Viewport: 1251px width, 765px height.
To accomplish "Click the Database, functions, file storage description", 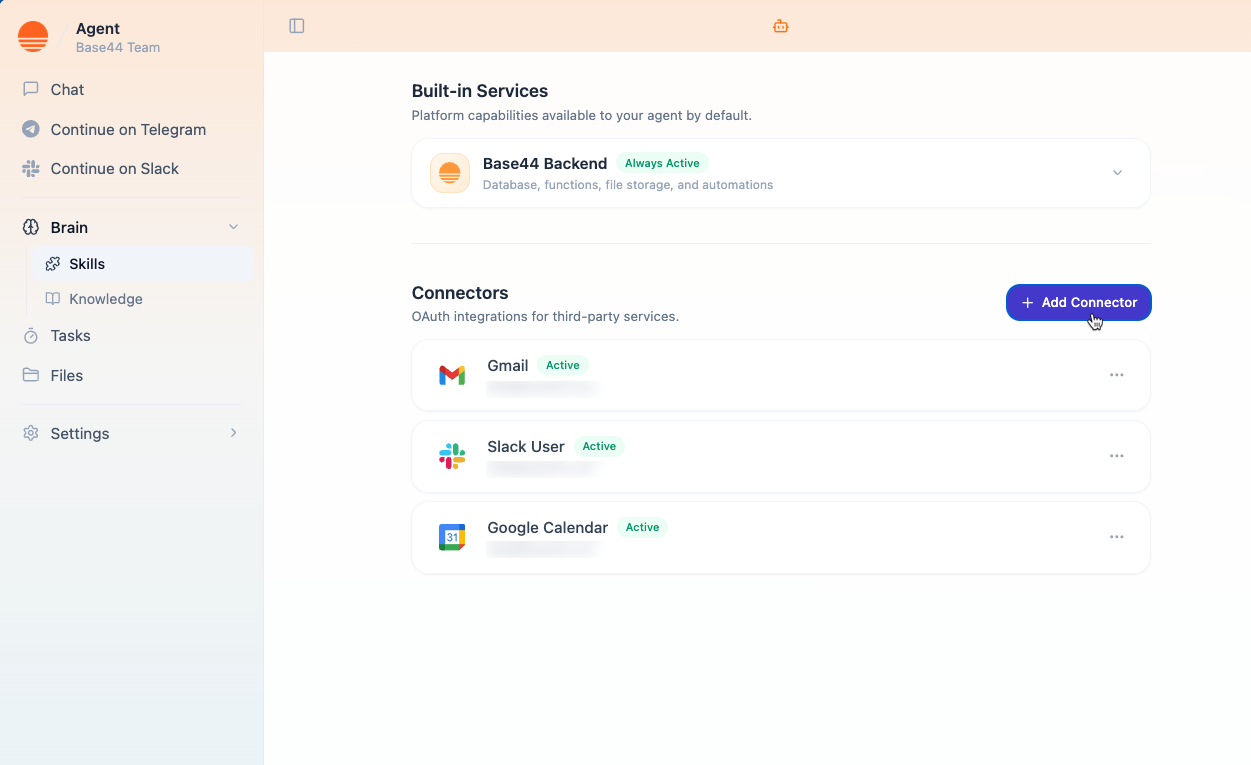I will tap(628, 185).
